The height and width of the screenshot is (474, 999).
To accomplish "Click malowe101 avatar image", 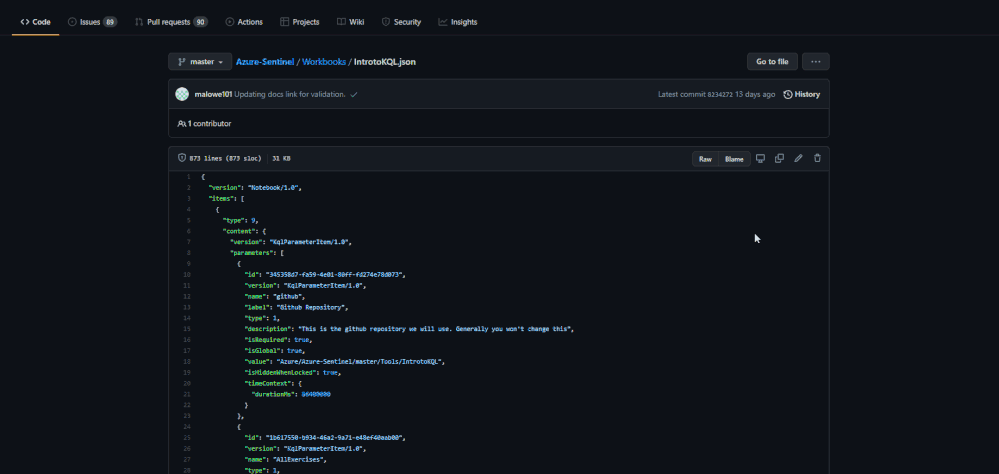I will point(182,94).
